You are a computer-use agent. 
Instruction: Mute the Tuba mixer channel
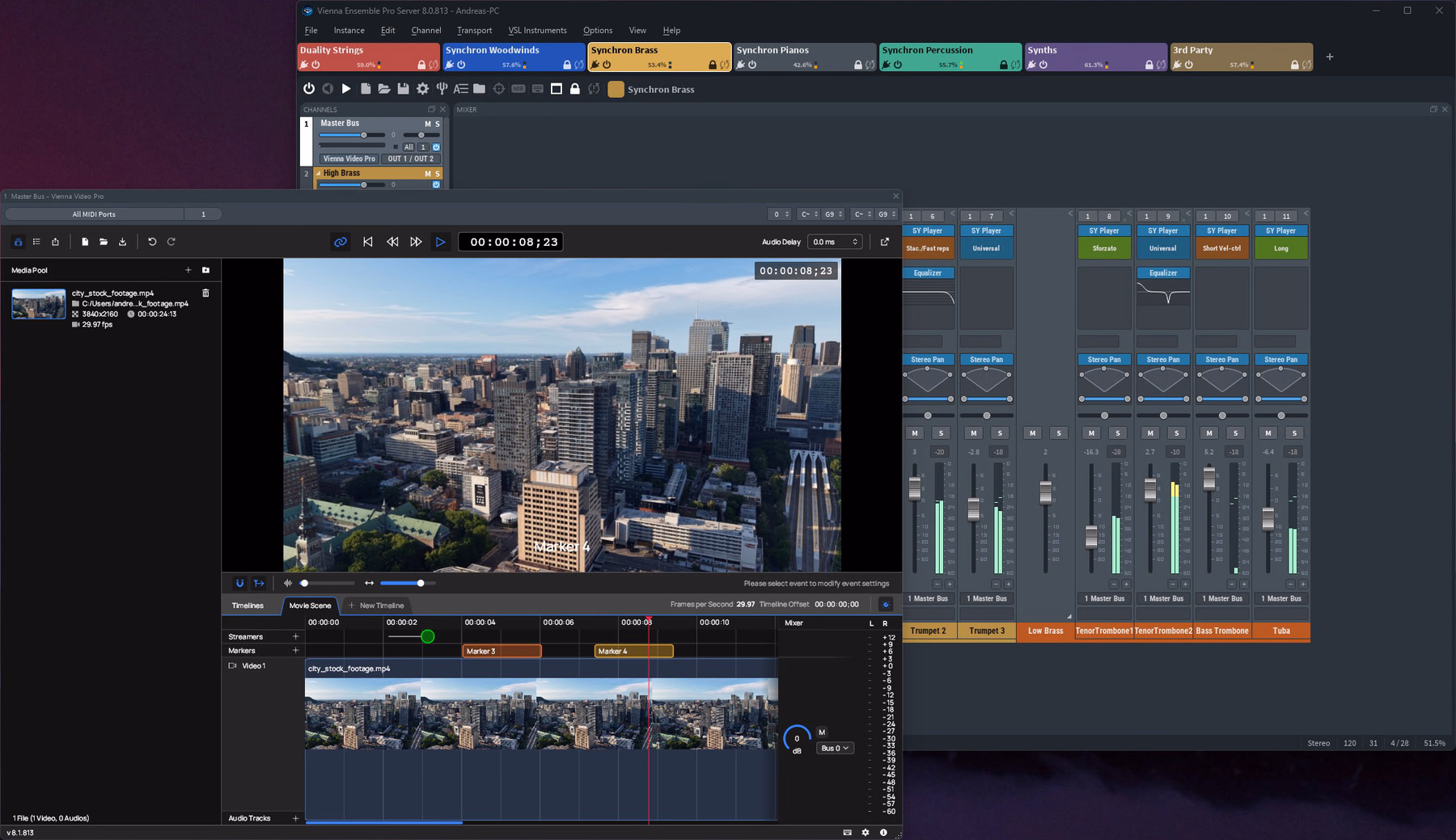1268,433
